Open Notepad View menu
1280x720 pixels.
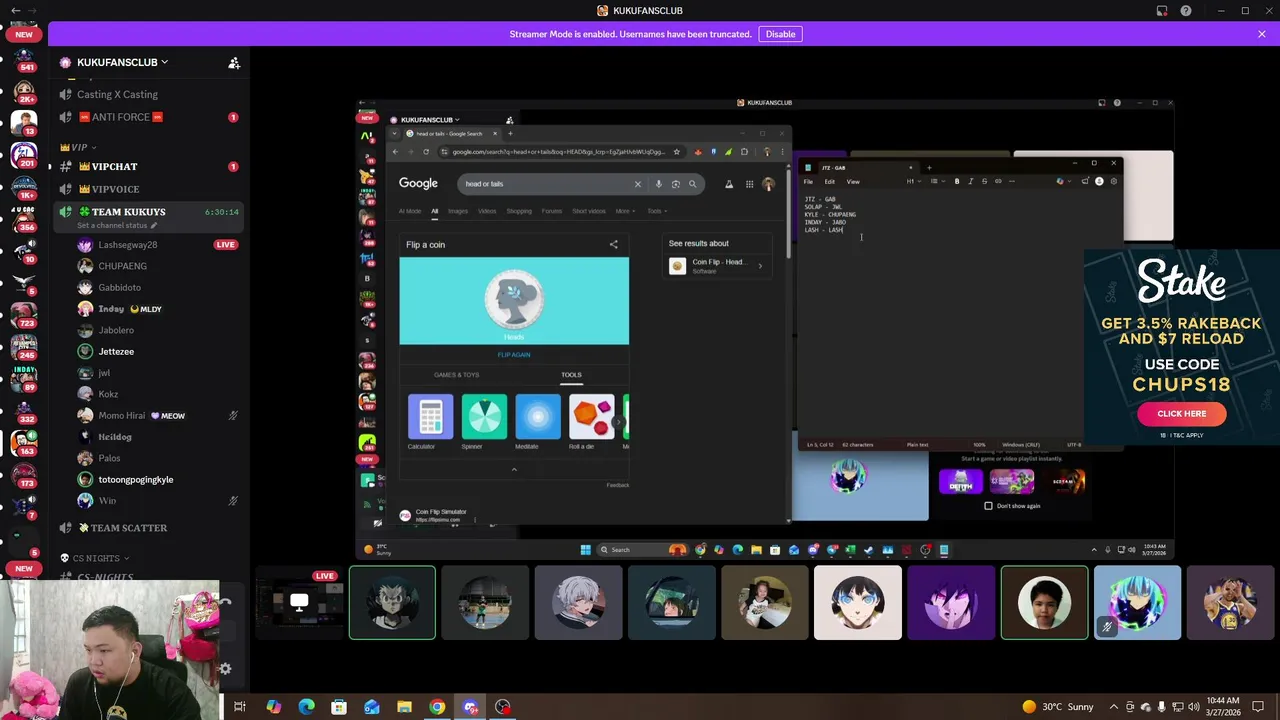pyautogui.click(x=853, y=182)
